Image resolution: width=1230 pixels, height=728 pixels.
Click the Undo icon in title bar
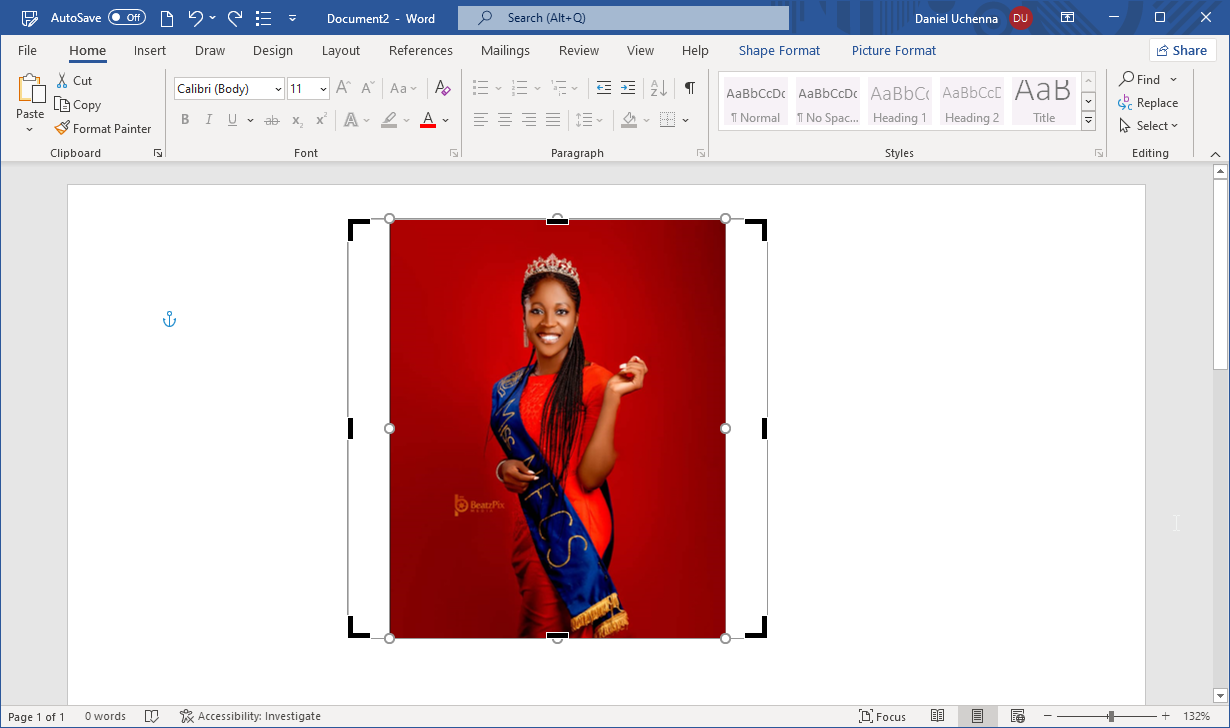196,18
